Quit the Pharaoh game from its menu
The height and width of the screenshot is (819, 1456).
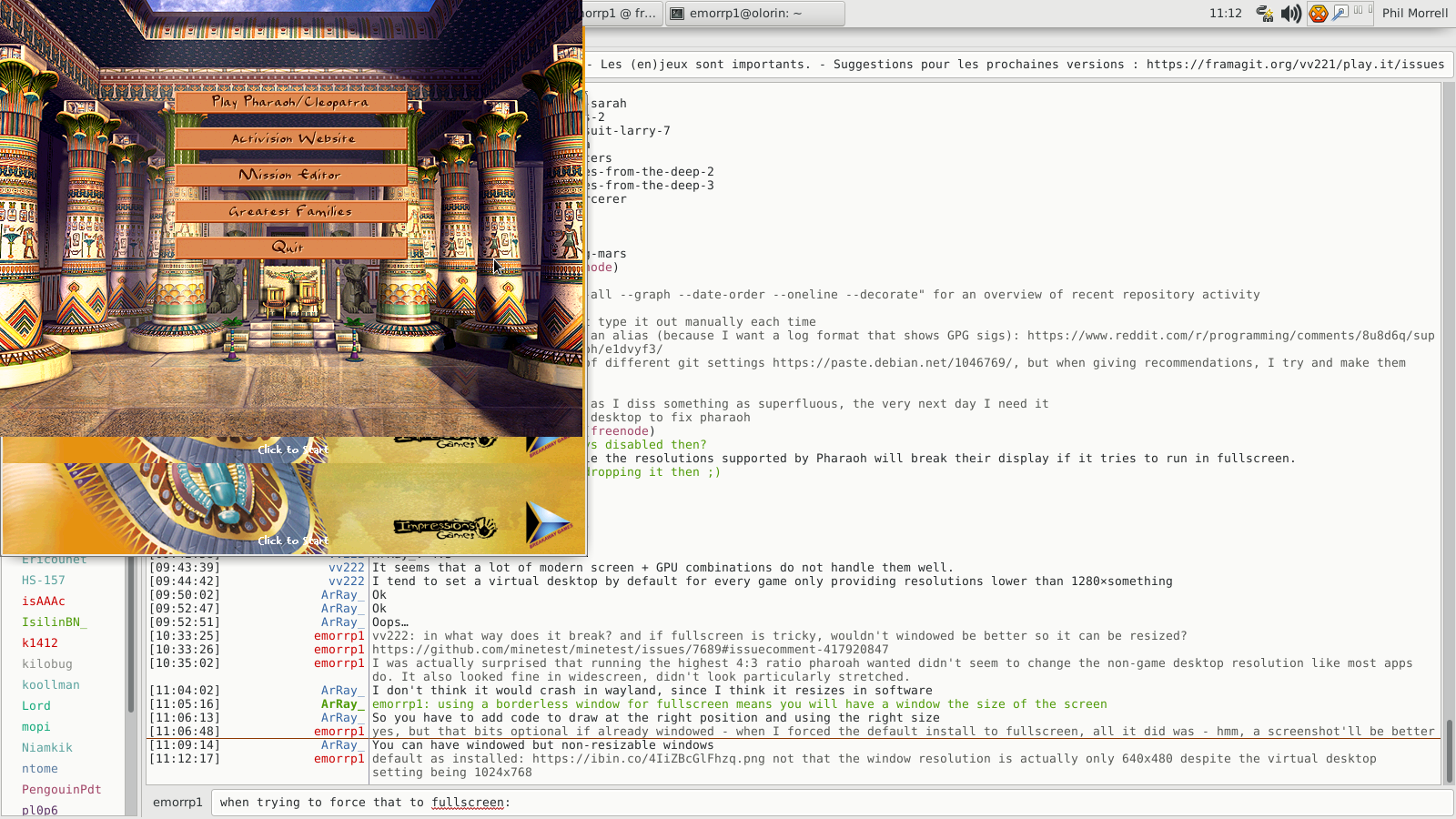[290, 248]
